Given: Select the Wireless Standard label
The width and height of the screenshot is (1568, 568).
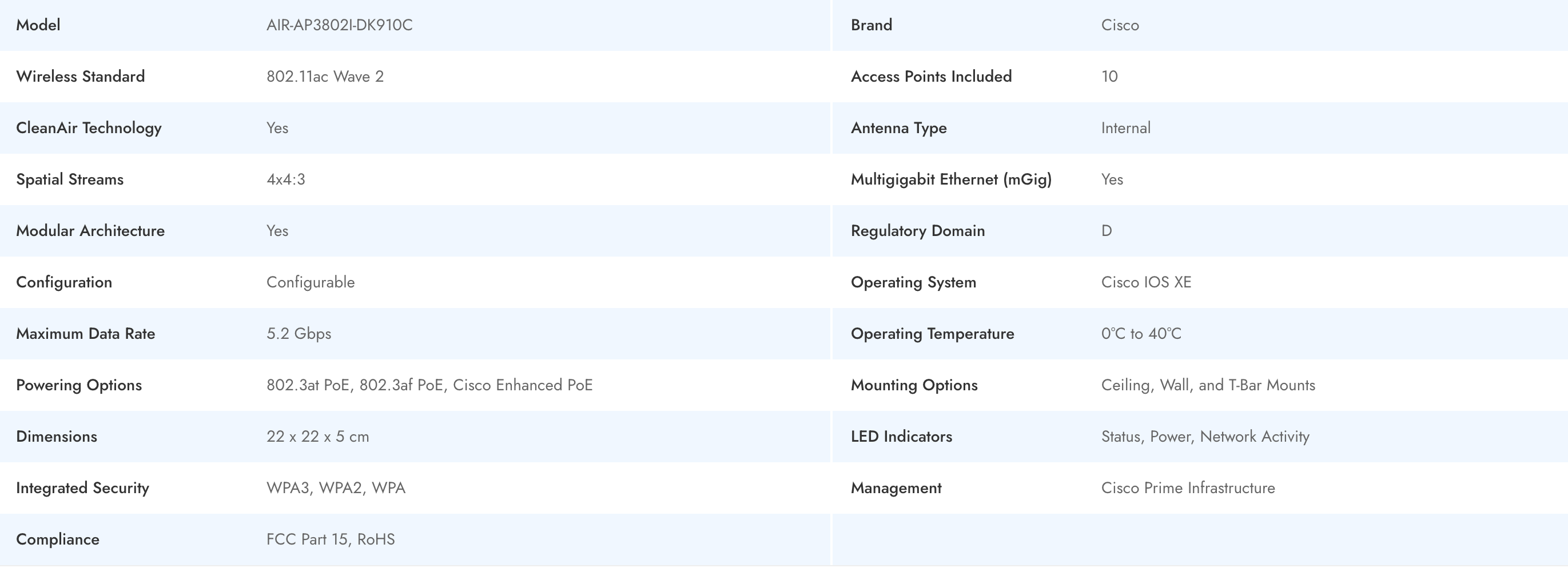Looking at the screenshot, I should (81, 77).
